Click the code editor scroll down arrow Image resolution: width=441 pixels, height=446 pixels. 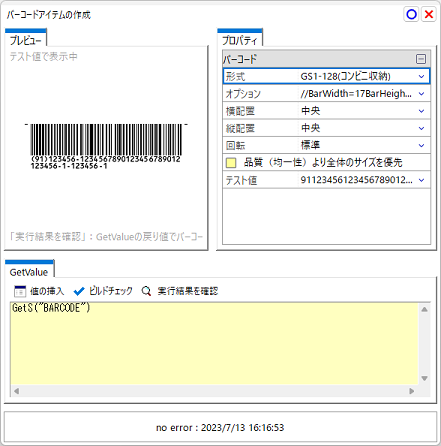point(424,378)
